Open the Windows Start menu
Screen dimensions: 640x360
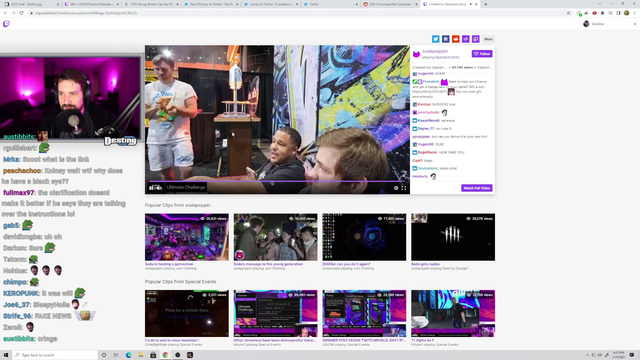(6, 355)
